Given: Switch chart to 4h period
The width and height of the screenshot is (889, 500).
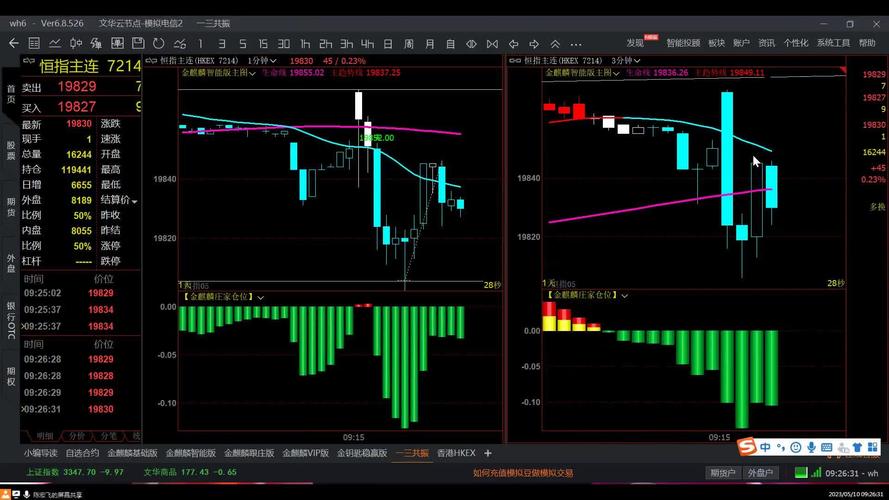Looking at the screenshot, I should pyautogui.click(x=367, y=43).
